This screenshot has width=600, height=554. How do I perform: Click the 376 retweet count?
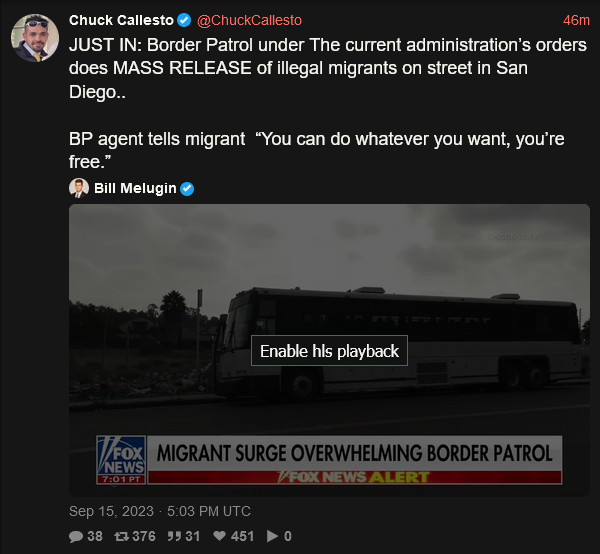point(143,536)
